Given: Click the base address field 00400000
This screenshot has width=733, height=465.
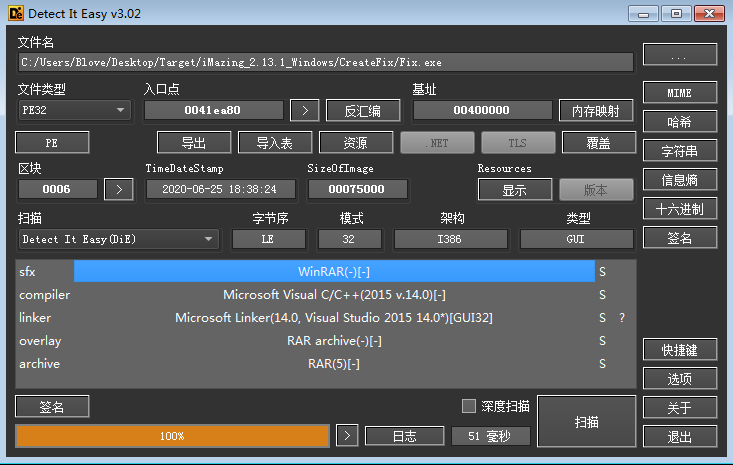Looking at the screenshot, I should click(x=482, y=110).
